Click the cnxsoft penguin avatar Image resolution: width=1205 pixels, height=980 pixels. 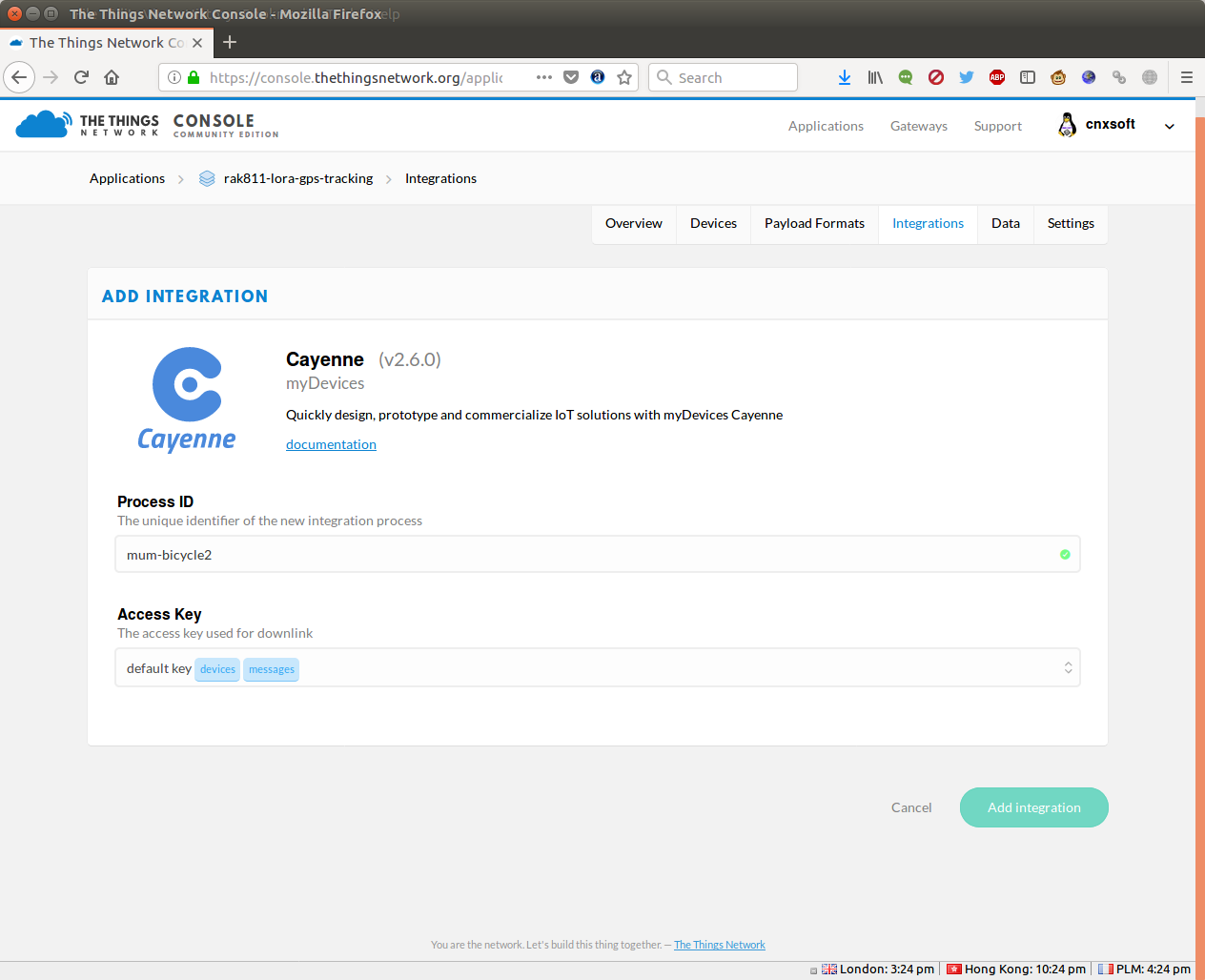tap(1068, 125)
